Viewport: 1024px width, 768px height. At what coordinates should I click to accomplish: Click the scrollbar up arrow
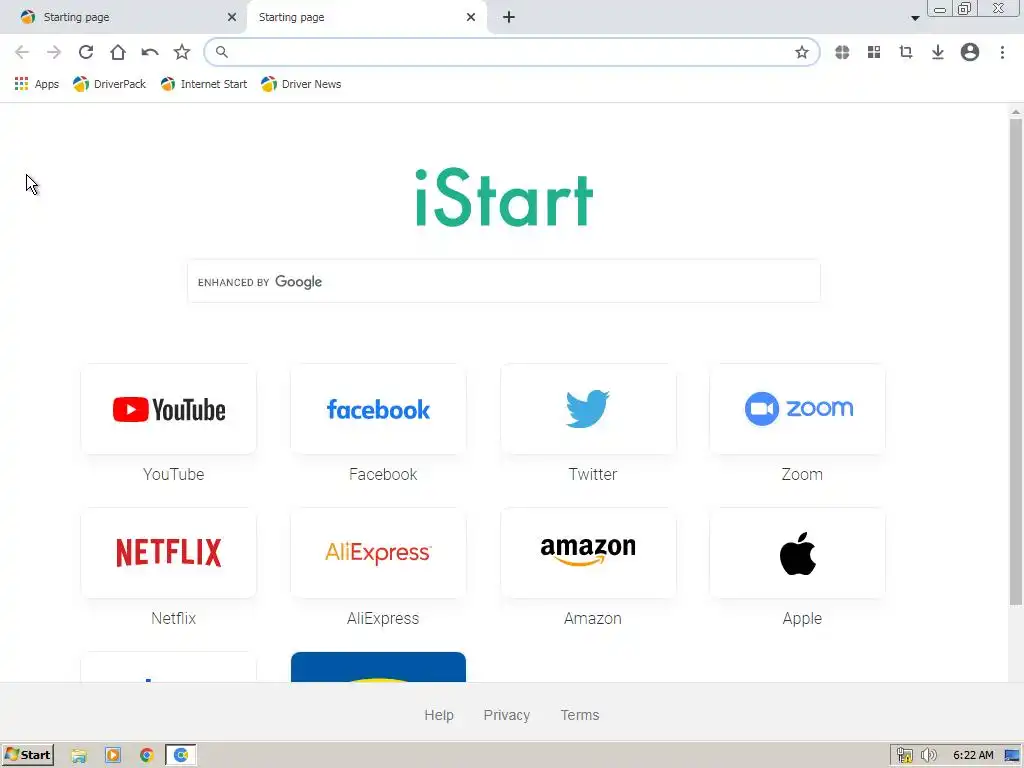(1016, 112)
